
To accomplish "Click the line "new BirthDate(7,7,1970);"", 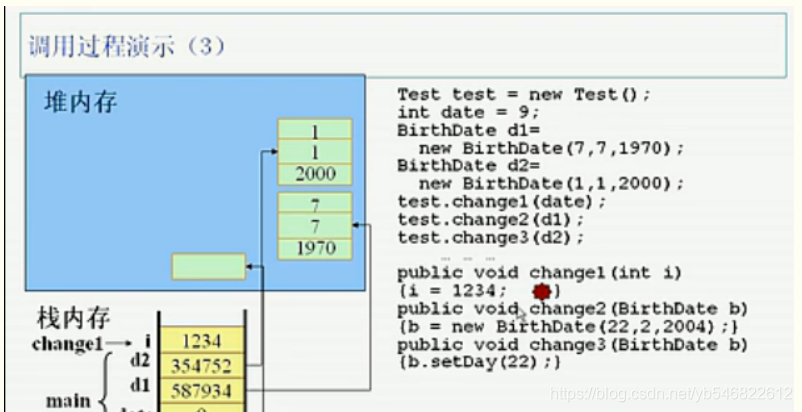I will (x=551, y=148).
